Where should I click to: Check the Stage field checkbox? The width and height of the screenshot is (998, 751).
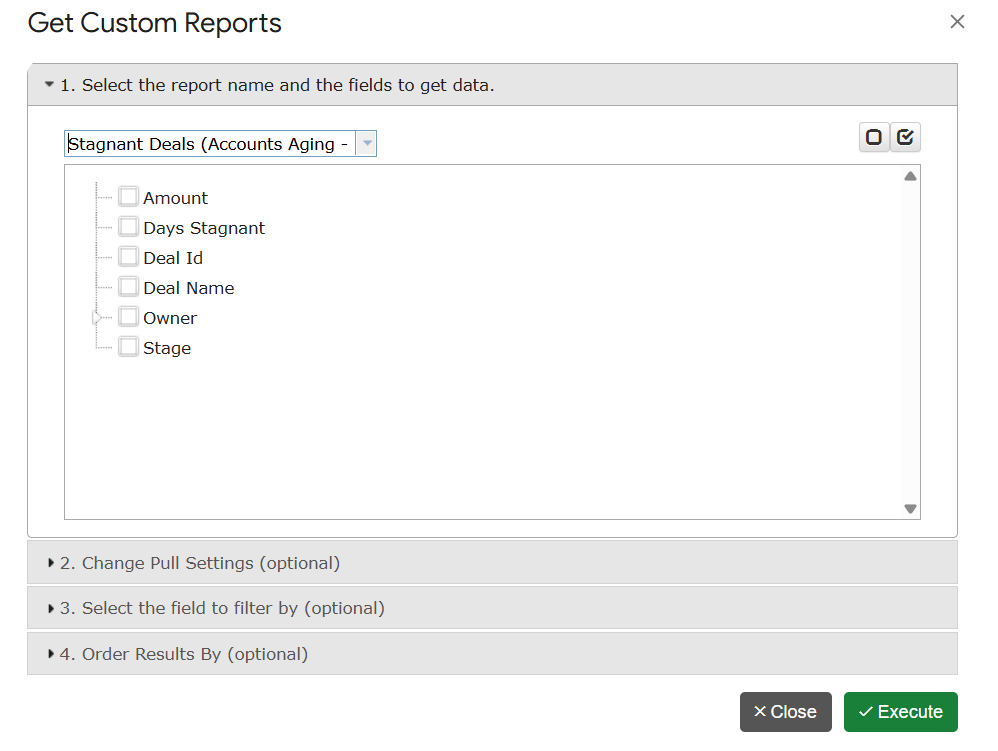pos(128,347)
